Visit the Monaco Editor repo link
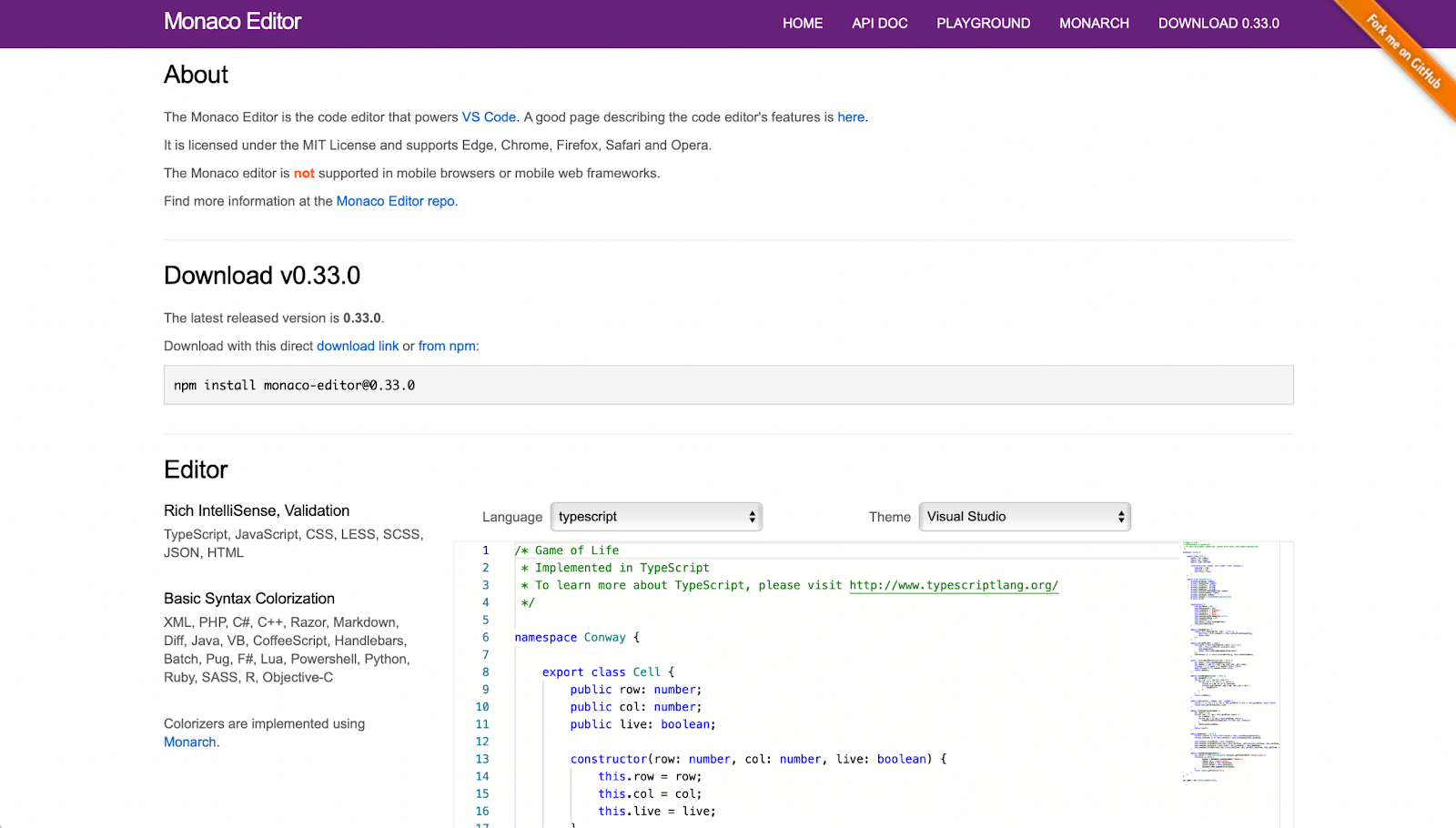 [396, 201]
